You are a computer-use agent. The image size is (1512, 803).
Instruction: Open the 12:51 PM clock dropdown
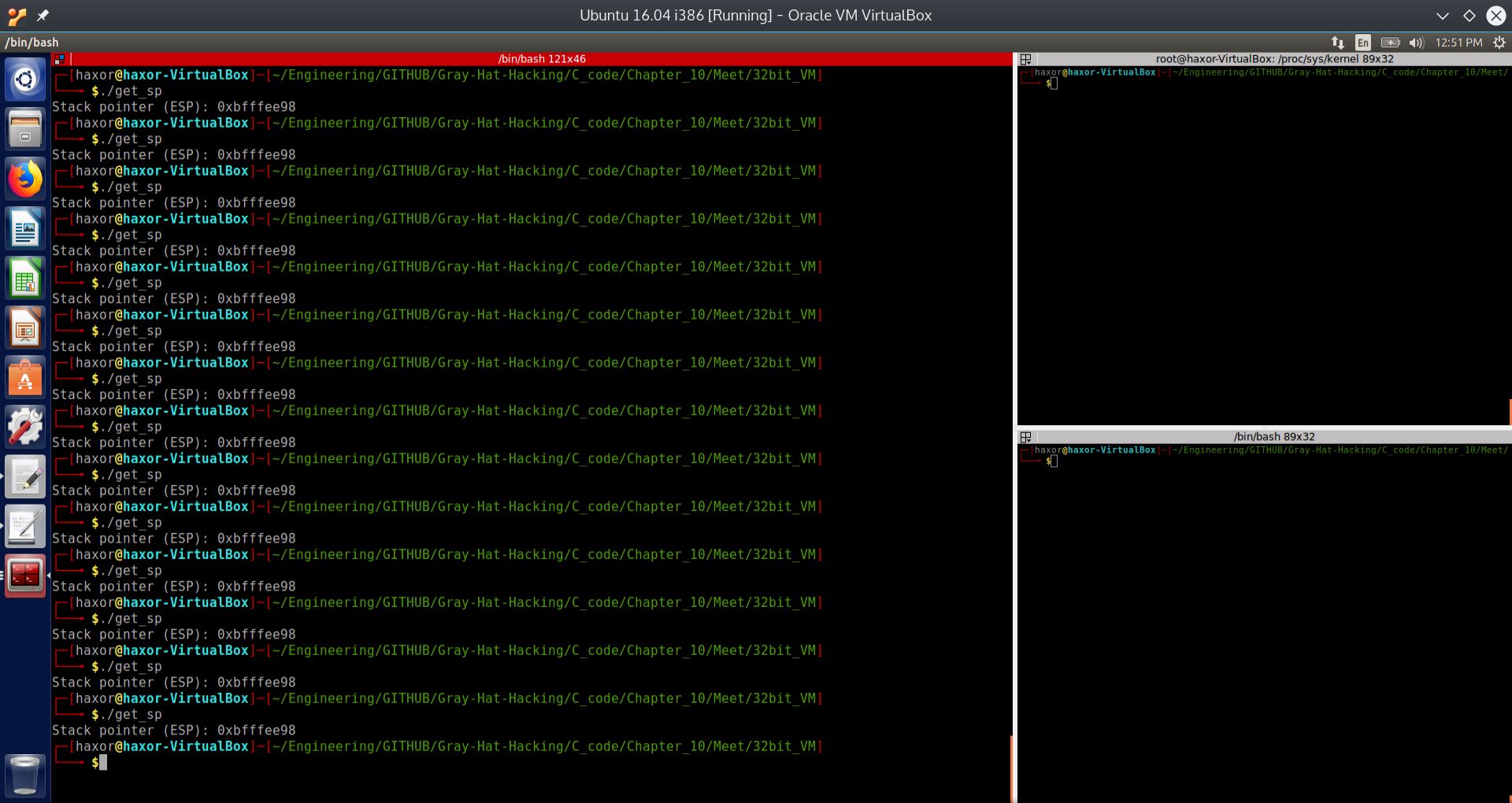1458,43
